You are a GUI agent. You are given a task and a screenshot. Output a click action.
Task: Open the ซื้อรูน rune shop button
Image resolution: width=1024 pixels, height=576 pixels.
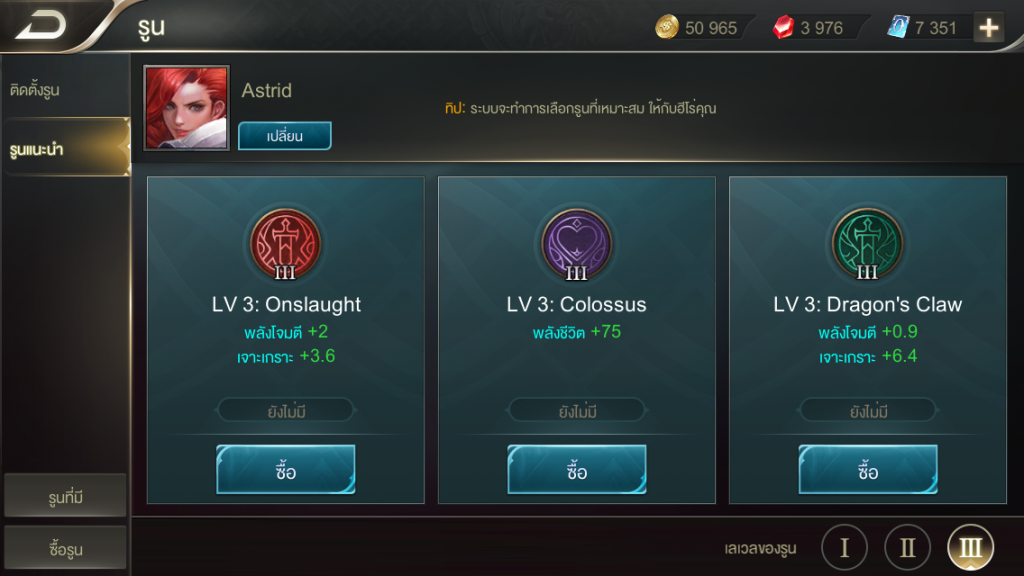tap(65, 547)
